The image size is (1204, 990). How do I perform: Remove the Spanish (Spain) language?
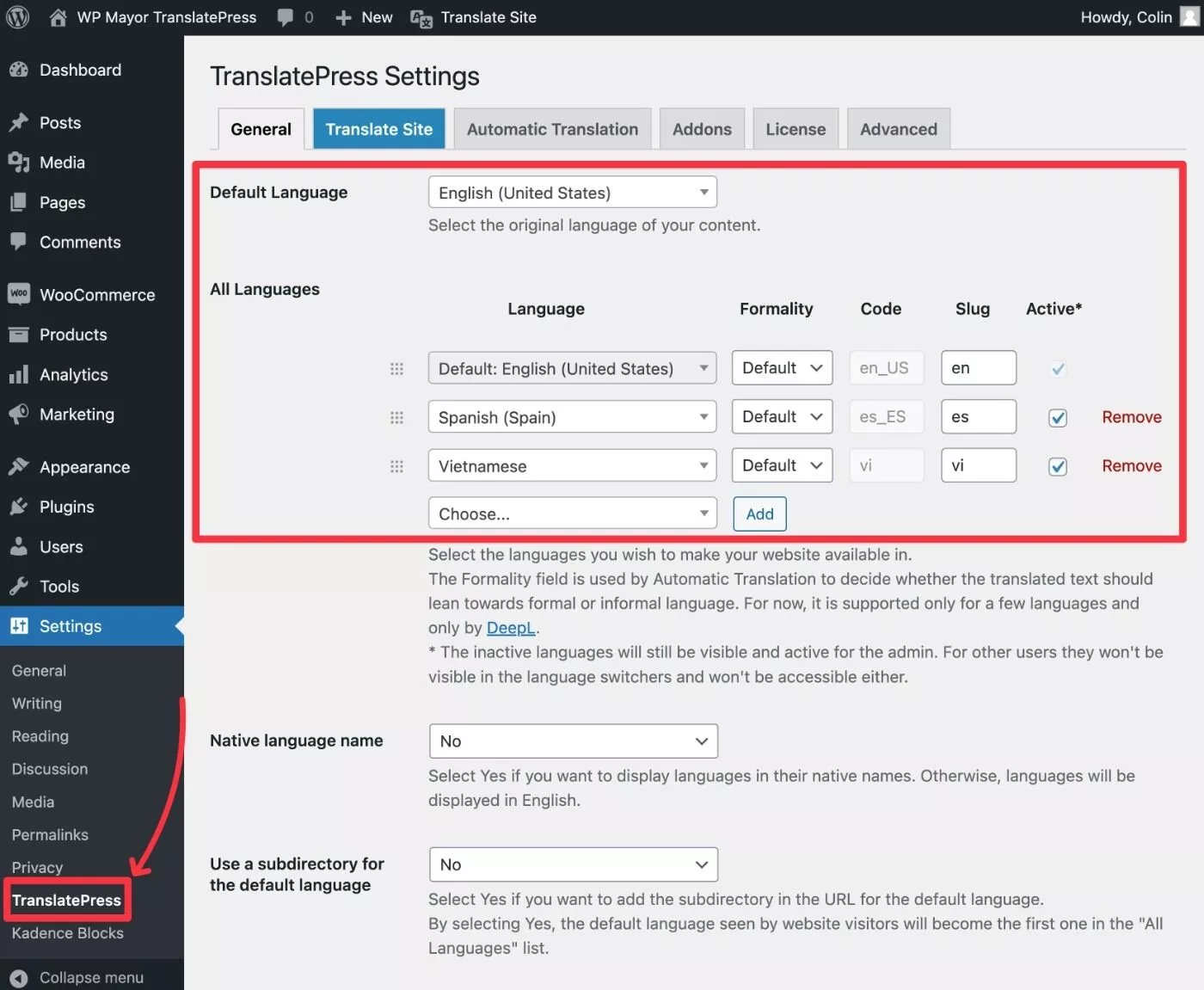1132,417
